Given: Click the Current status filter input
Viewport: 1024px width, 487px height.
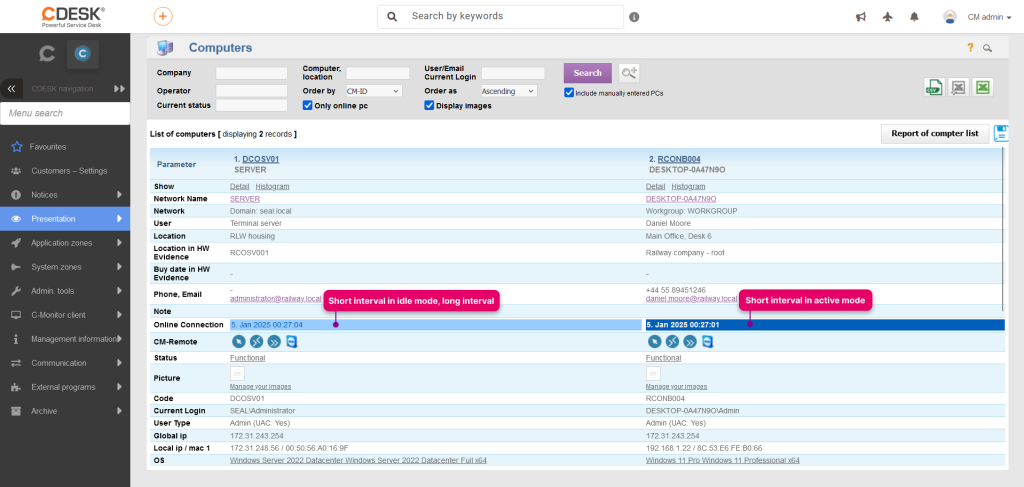Looking at the screenshot, I should 251,105.
